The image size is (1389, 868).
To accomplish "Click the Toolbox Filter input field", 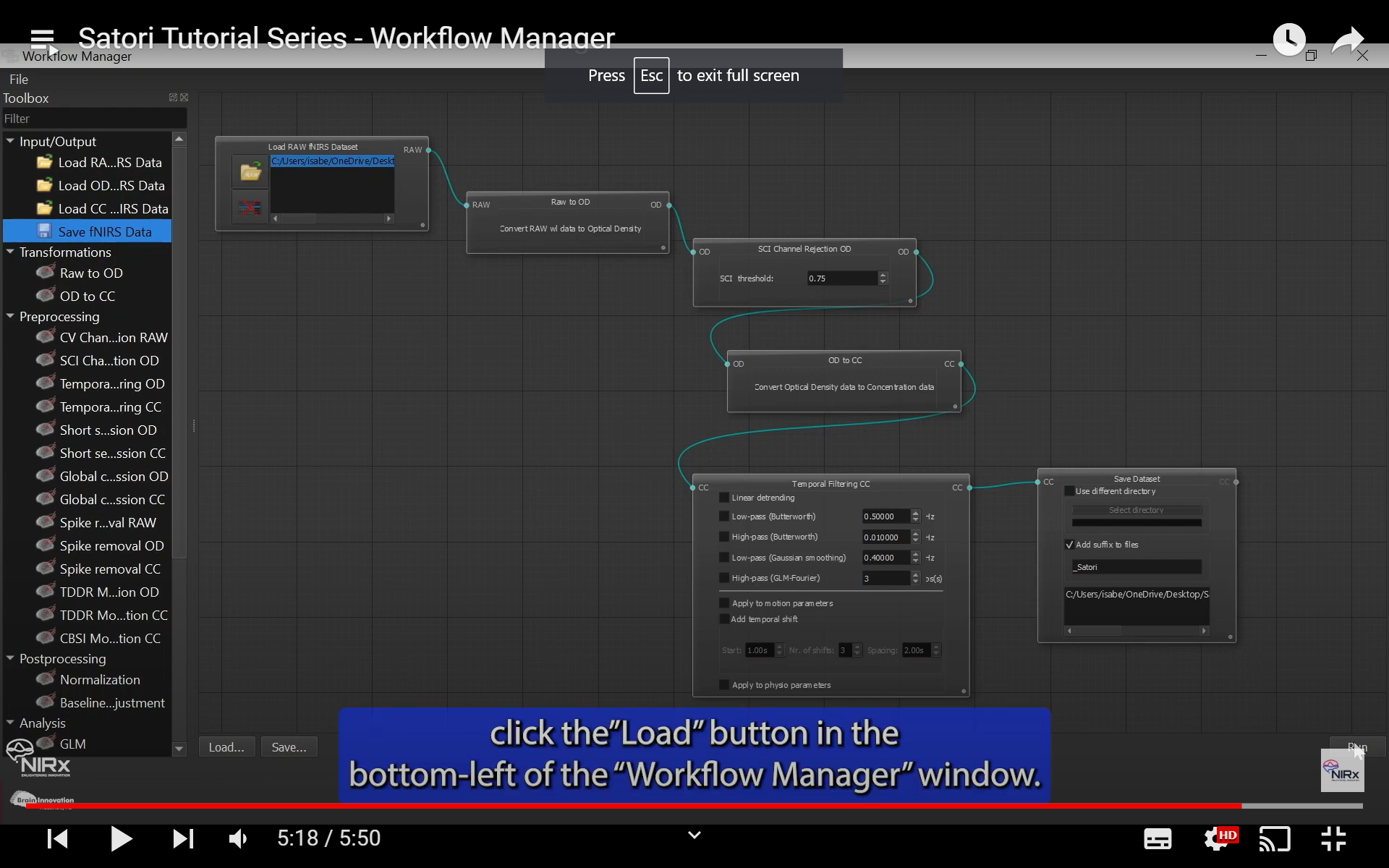I will click(x=94, y=119).
